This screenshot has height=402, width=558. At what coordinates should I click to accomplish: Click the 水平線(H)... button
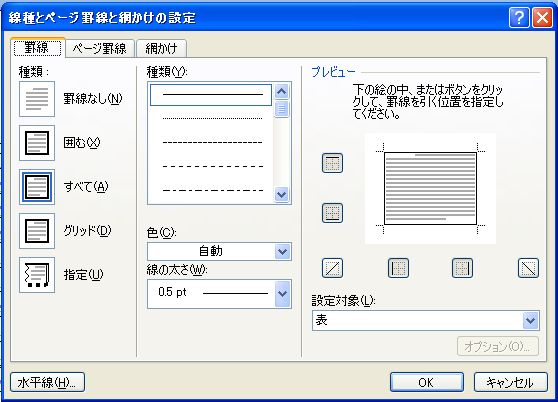tap(47, 382)
